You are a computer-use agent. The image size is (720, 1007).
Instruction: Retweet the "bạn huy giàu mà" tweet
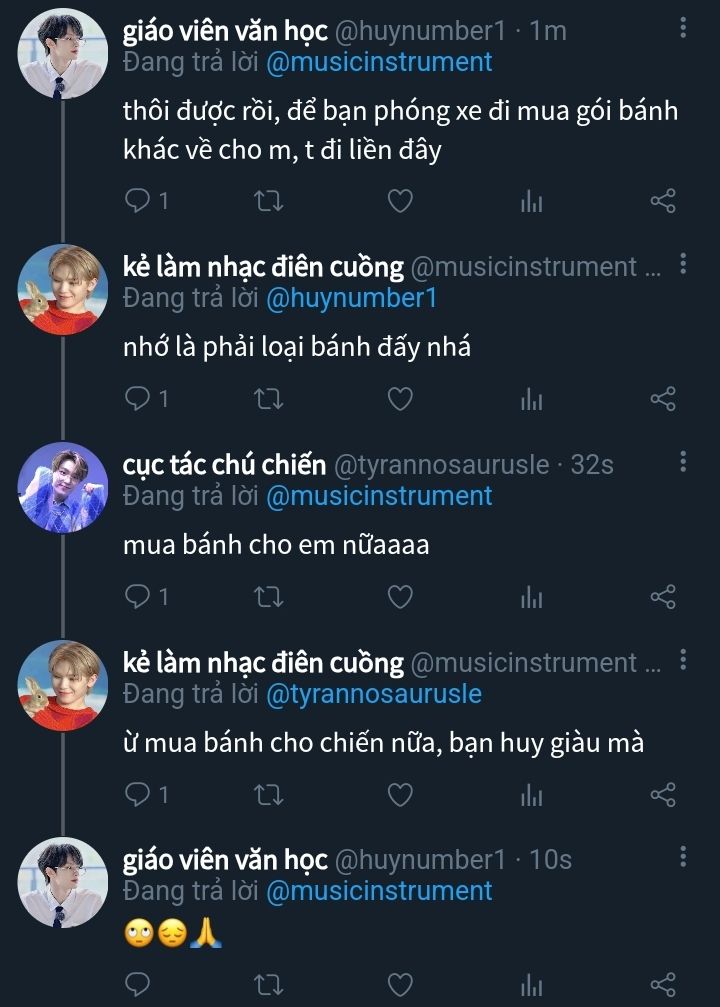coord(269,795)
